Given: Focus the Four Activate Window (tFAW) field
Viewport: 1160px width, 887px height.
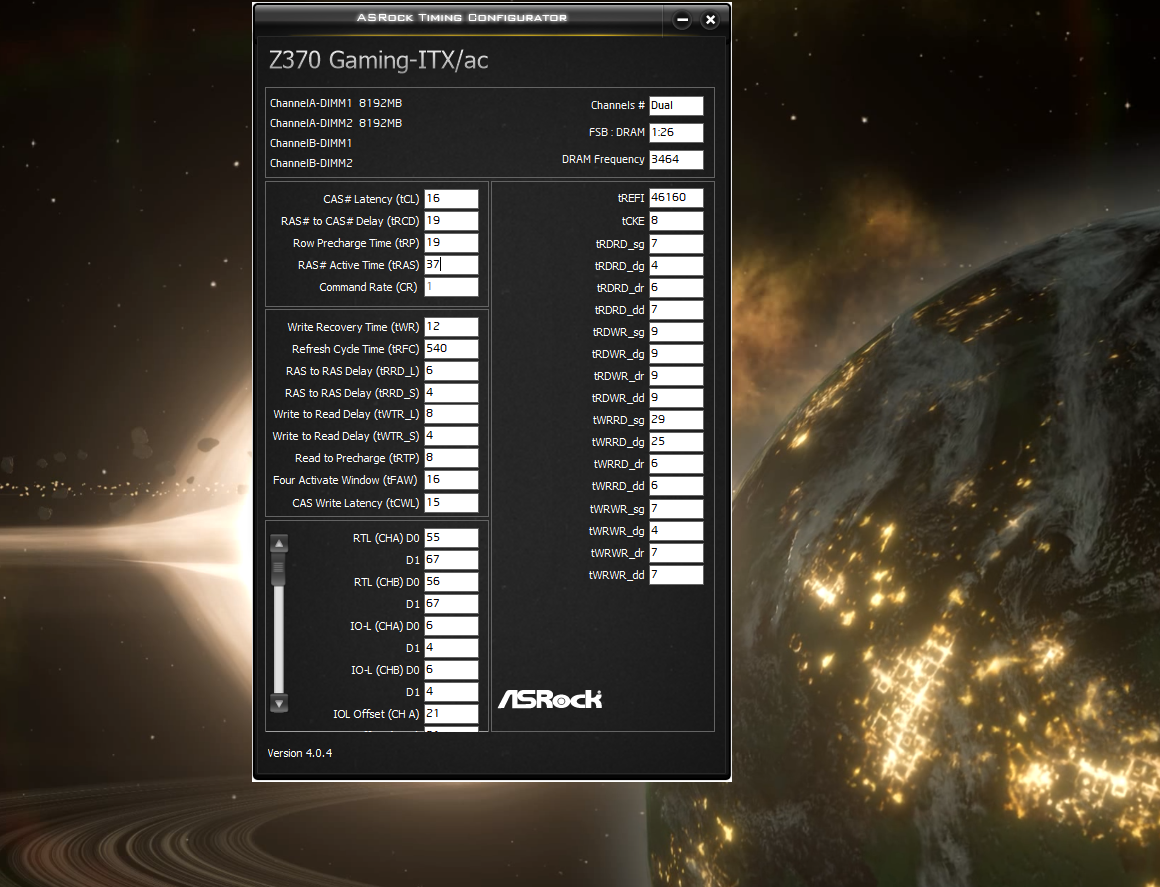Looking at the screenshot, I should click(451, 480).
